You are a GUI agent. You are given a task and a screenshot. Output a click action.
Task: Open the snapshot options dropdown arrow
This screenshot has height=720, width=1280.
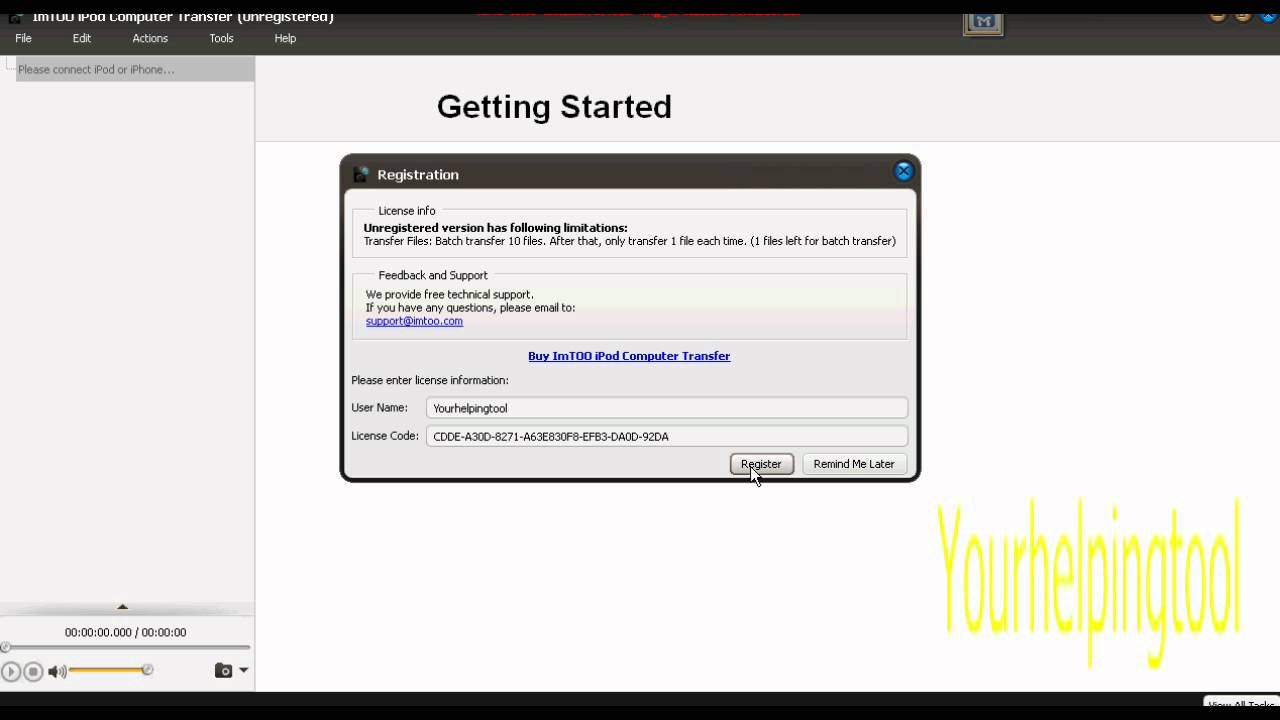(x=243, y=671)
